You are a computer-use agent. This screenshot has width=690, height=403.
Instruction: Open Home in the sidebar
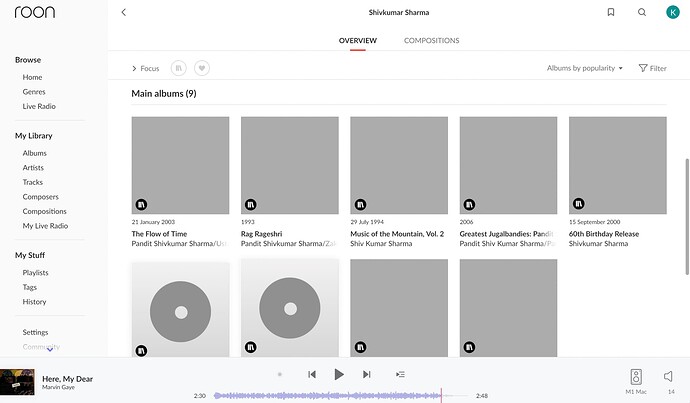[33, 77]
